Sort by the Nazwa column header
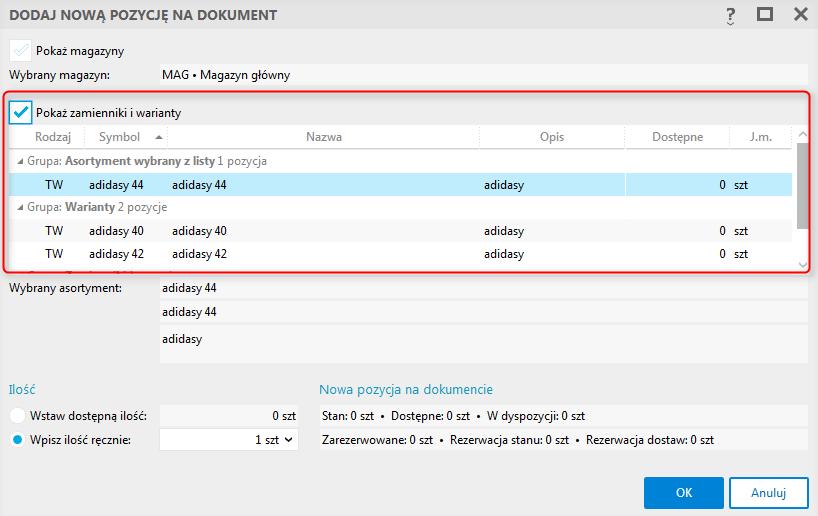This screenshot has height=516, width=818. pos(323,137)
